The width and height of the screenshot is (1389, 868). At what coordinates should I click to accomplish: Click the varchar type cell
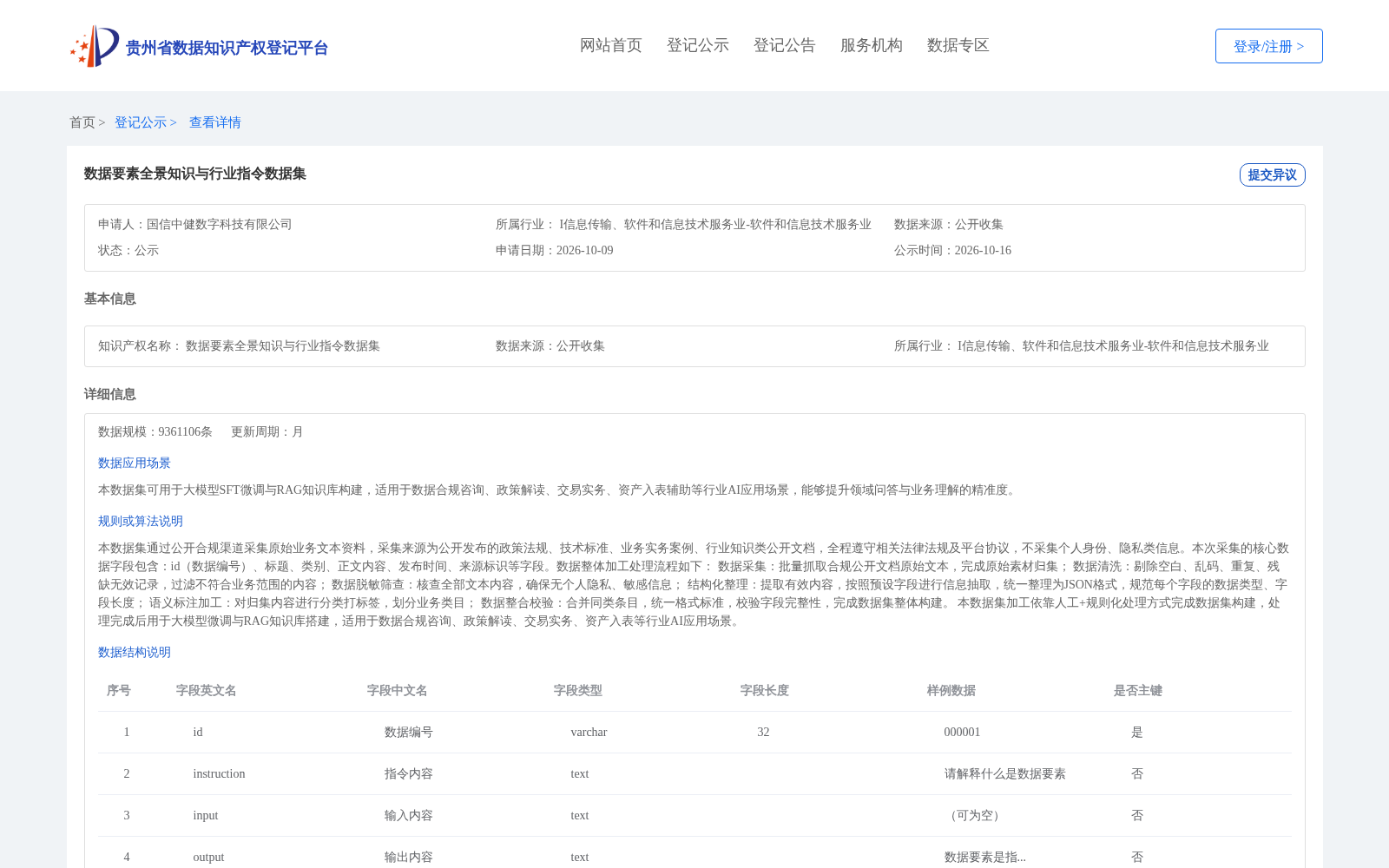tap(589, 732)
